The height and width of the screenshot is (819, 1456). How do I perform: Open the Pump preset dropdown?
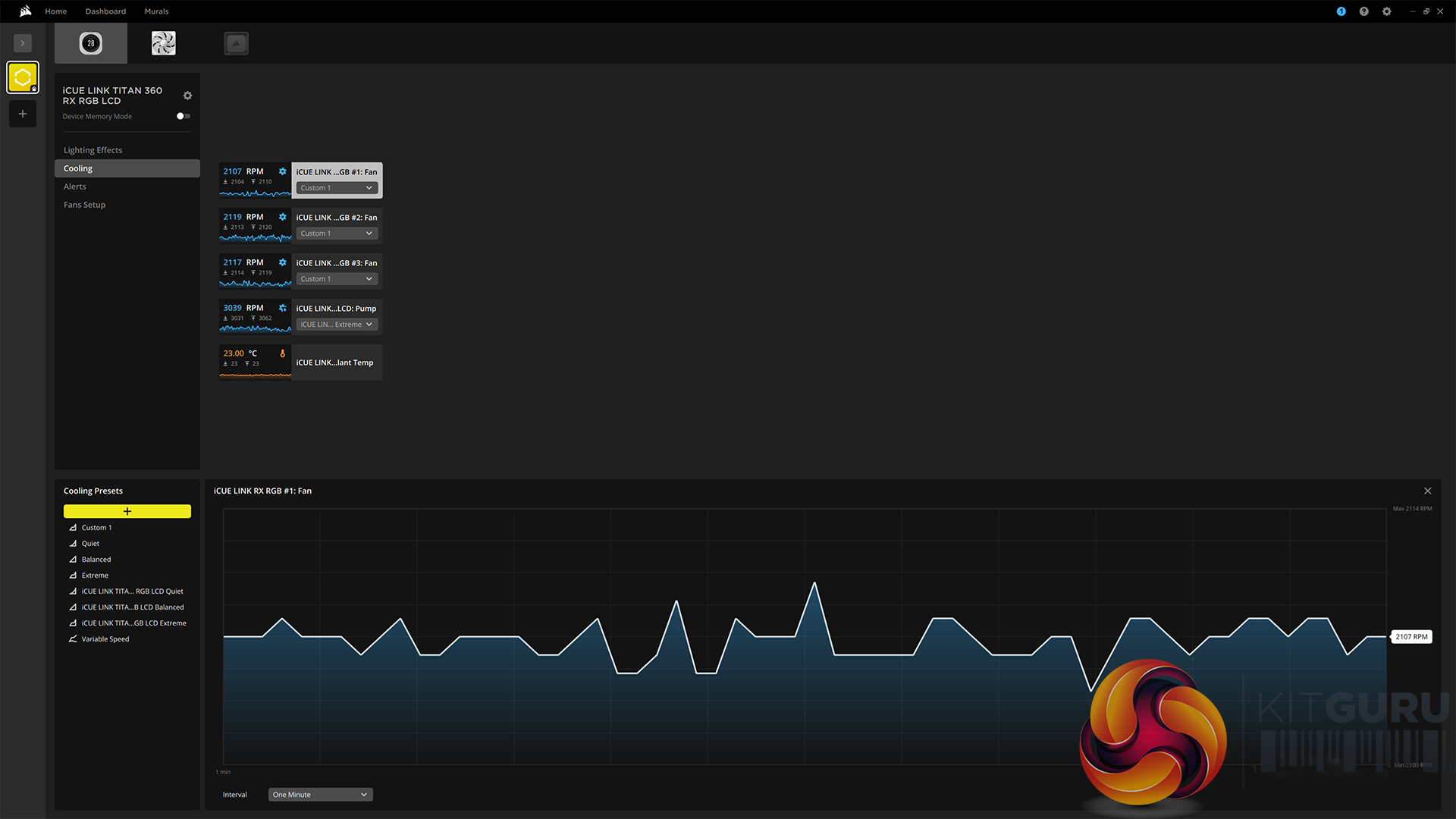337,325
